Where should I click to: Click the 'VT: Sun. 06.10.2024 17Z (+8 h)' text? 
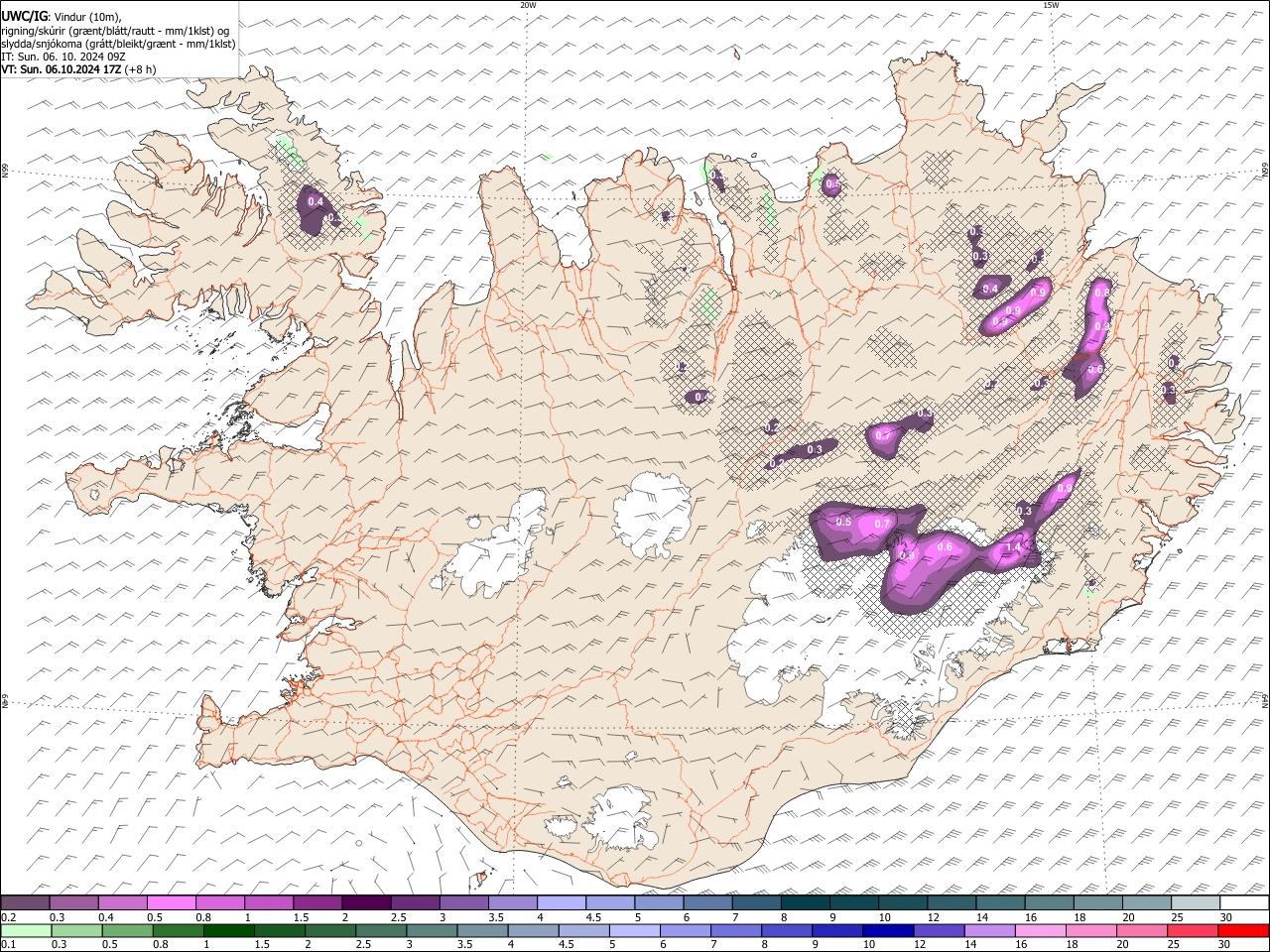78,69
